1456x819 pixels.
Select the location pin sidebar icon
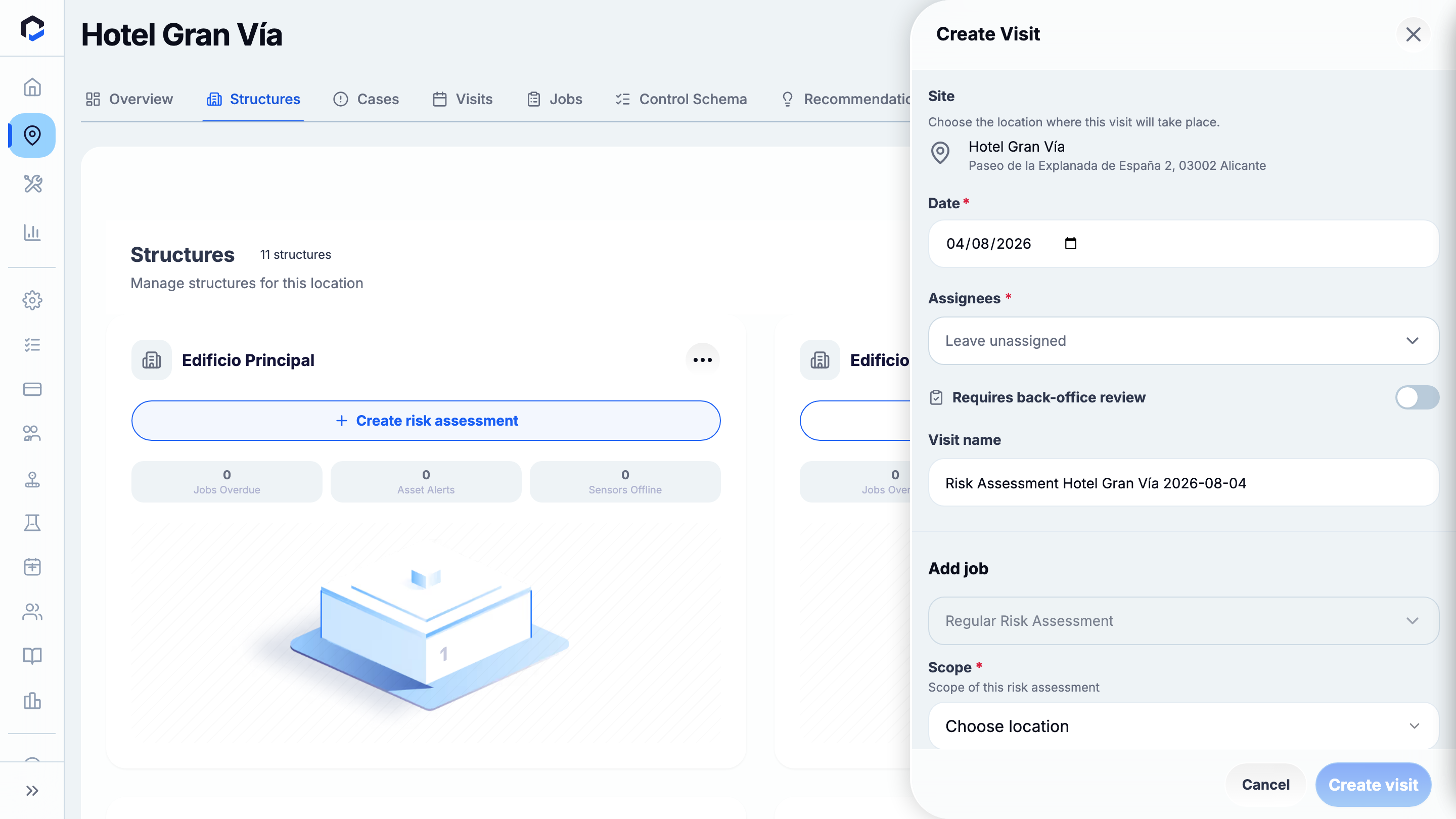(x=32, y=135)
